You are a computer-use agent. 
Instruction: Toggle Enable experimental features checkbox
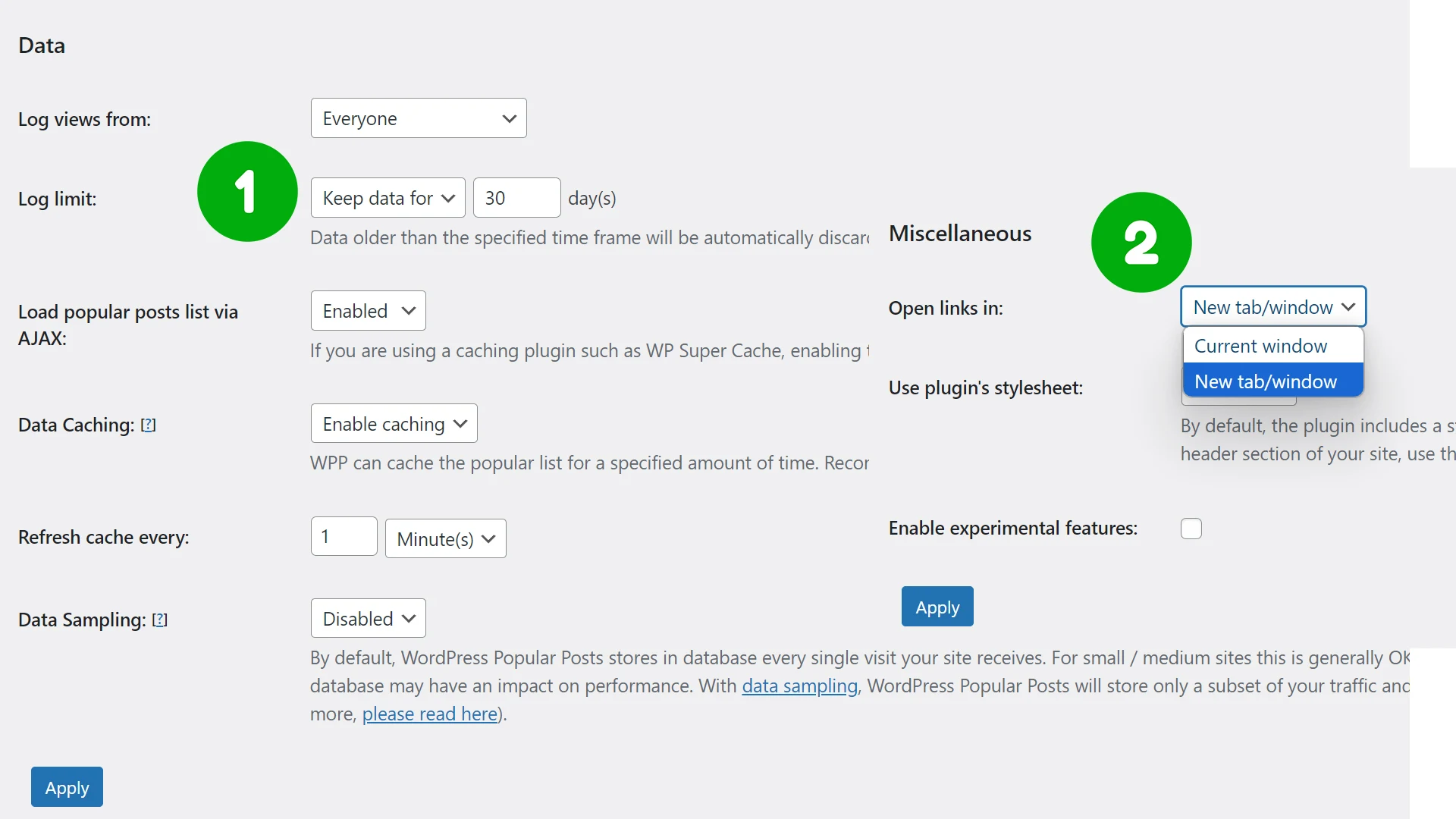coord(1191,529)
